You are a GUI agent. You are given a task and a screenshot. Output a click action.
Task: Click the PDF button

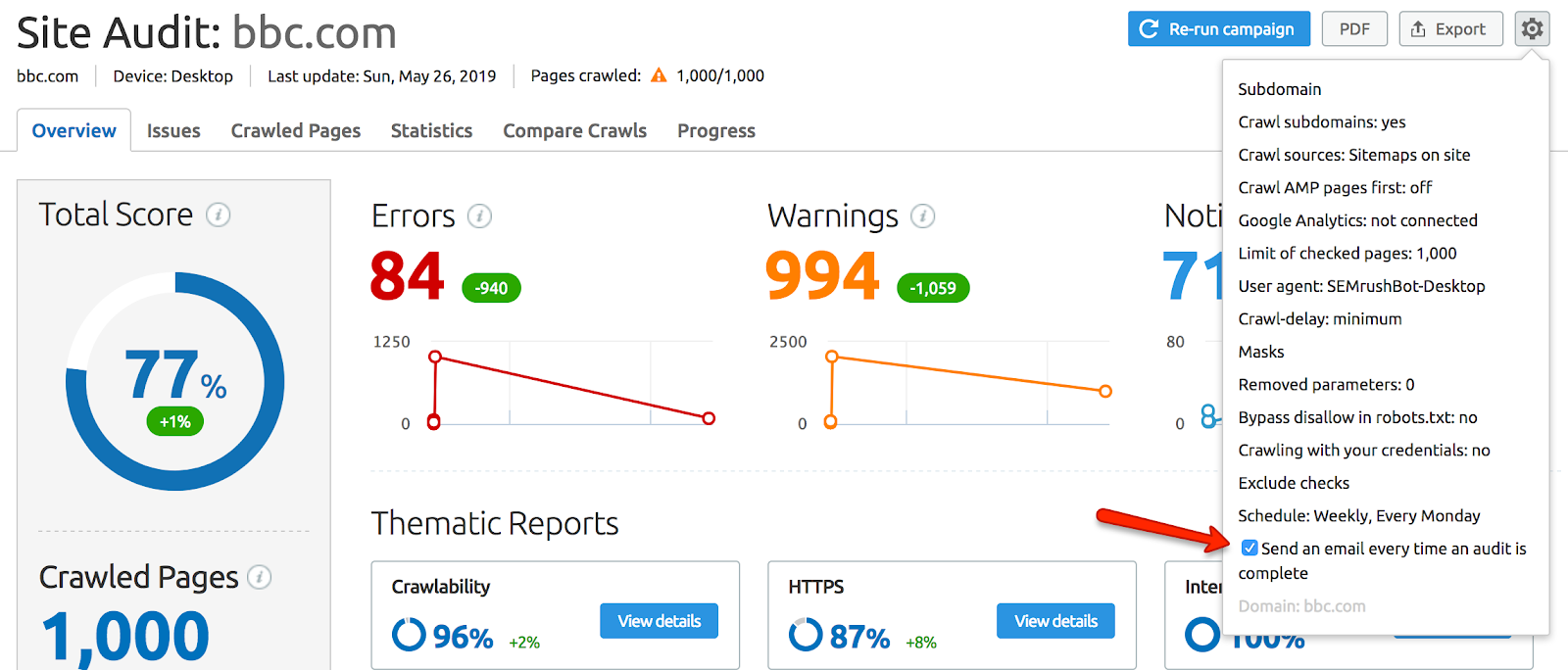tap(1354, 29)
